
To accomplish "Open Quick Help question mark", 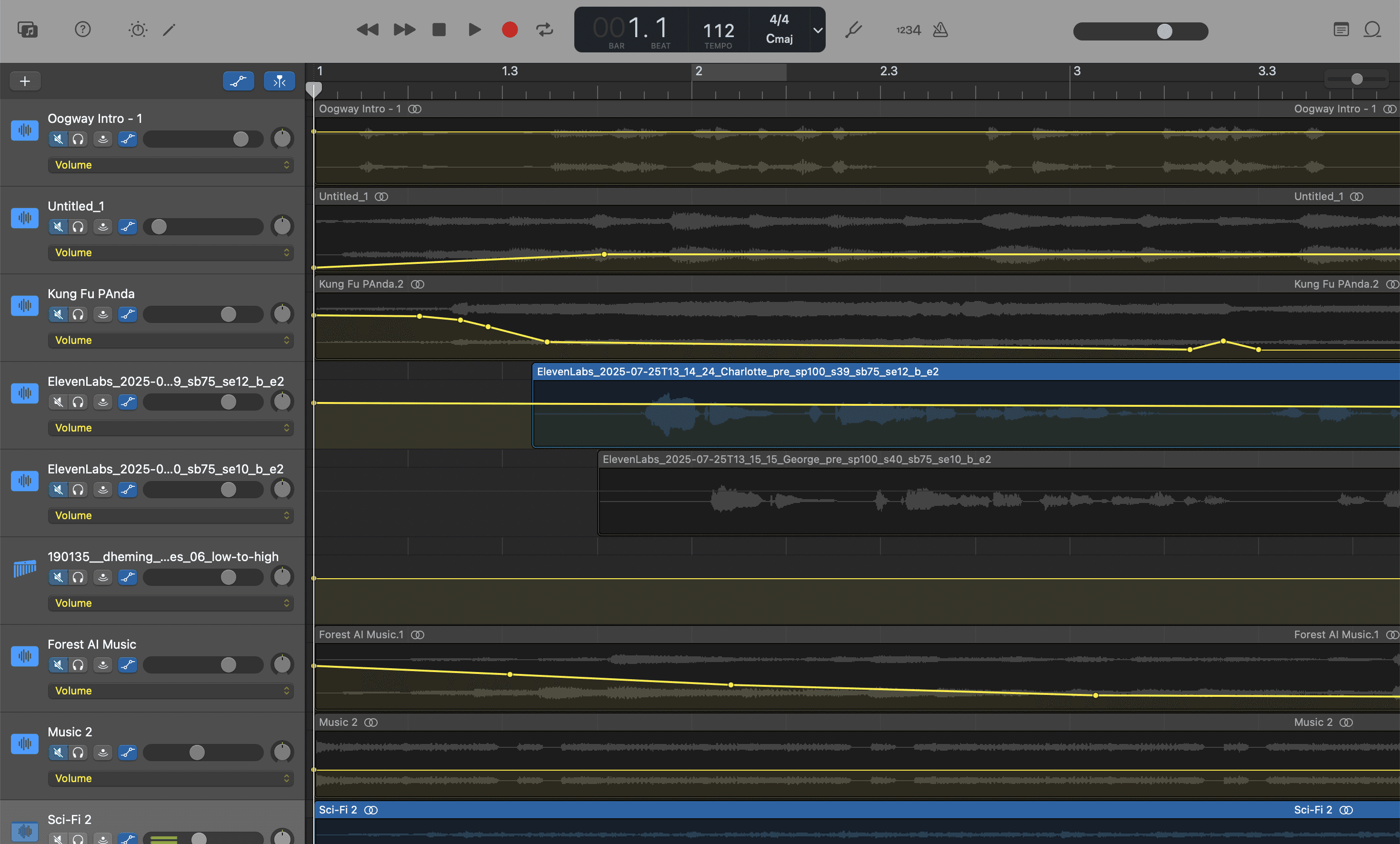I will coord(82,30).
